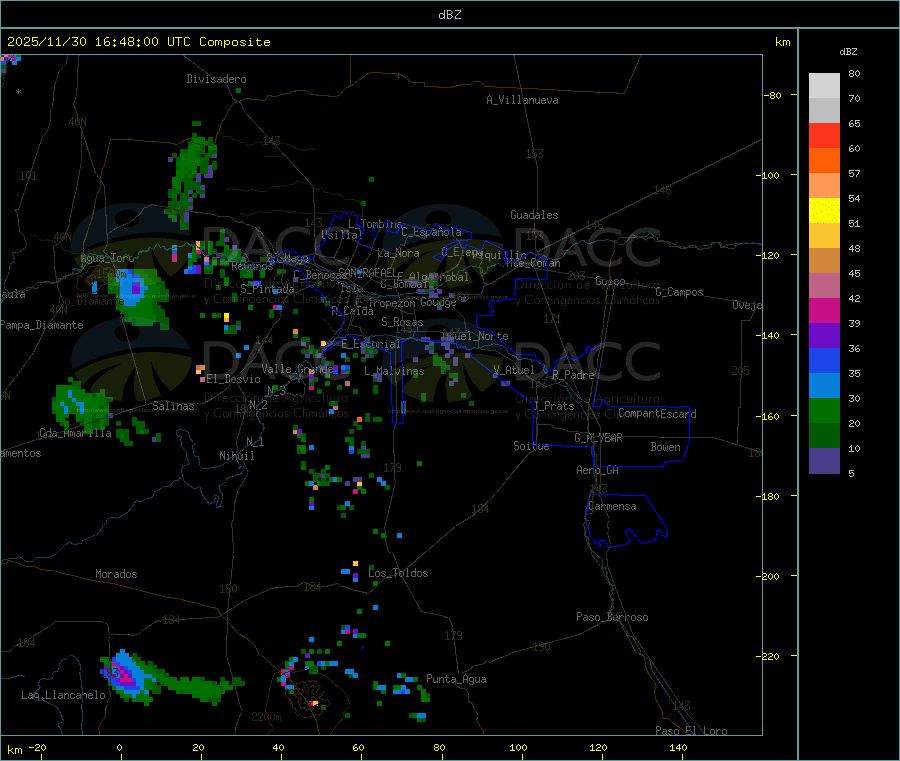Viewport: 900px width, 761px height.
Task: Select the magenta 39 dBZ legend color
Action: [x=824, y=310]
